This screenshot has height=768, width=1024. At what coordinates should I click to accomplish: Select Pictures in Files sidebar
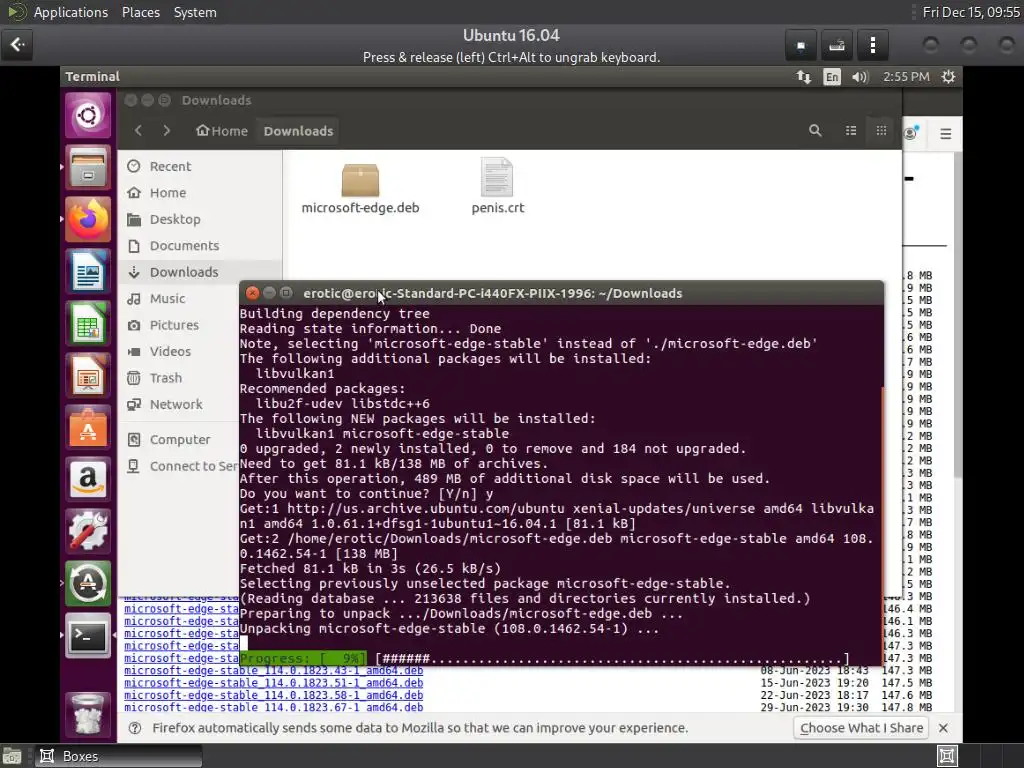[179, 325]
